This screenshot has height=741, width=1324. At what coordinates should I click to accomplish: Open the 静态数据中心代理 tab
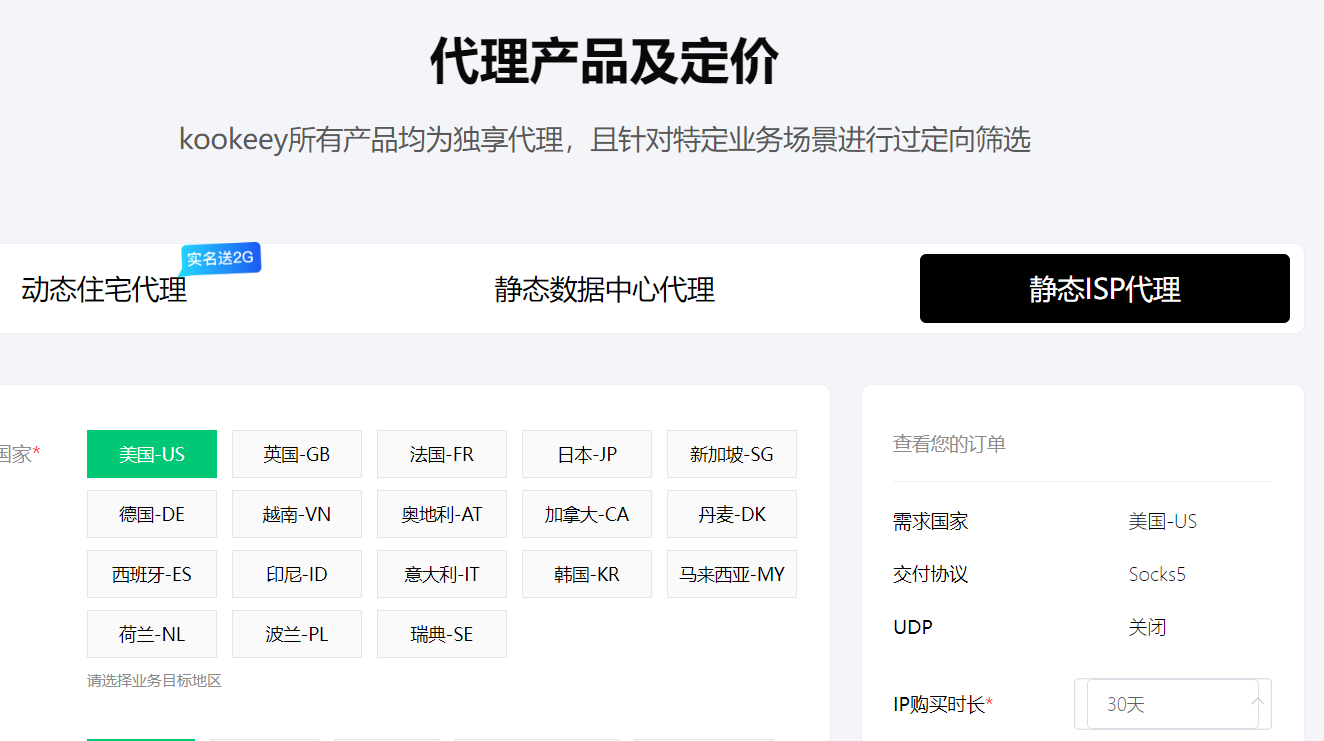pos(603,289)
